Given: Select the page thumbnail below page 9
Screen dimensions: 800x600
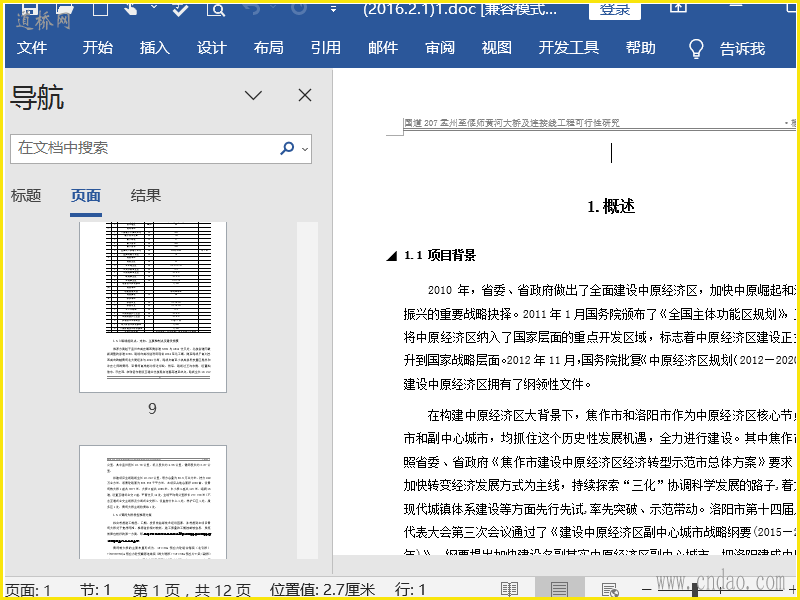Looking at the screenshot, I should 153,502.
